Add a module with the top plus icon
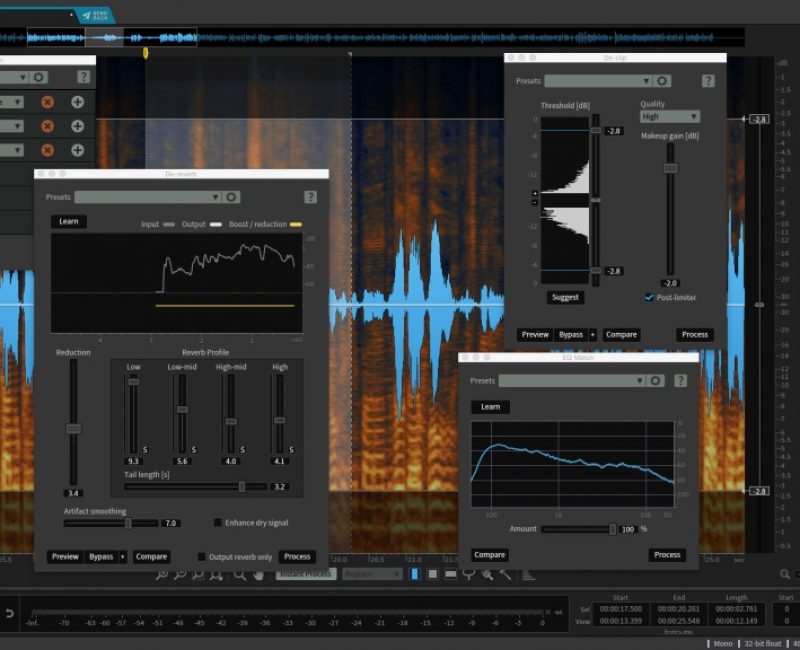This screenshot has width=800, height=650. [x=77, y=102]
